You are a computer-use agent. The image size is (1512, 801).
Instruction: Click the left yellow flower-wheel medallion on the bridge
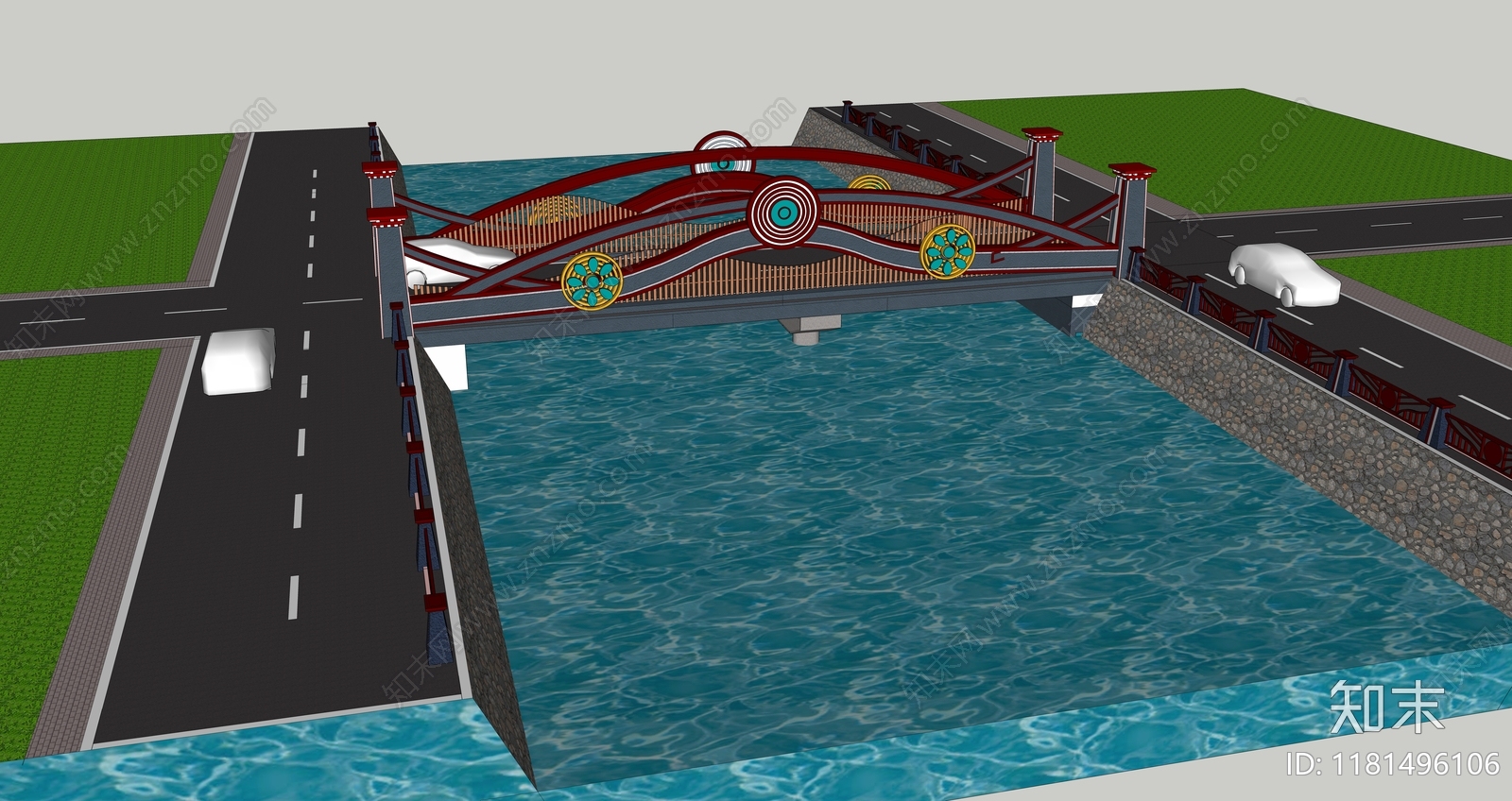pos(592,281)
